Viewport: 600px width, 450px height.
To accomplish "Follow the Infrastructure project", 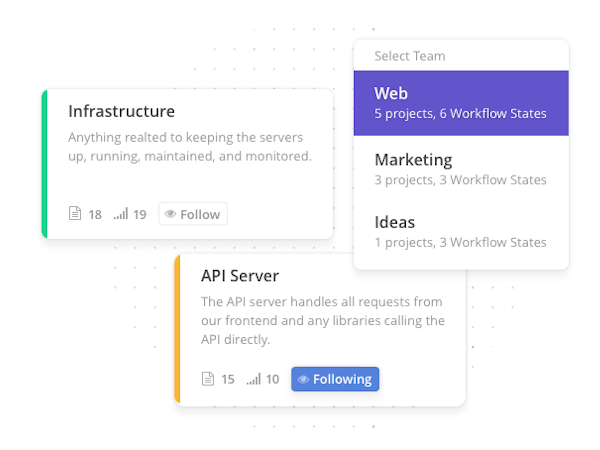I will tap(193, 214).
